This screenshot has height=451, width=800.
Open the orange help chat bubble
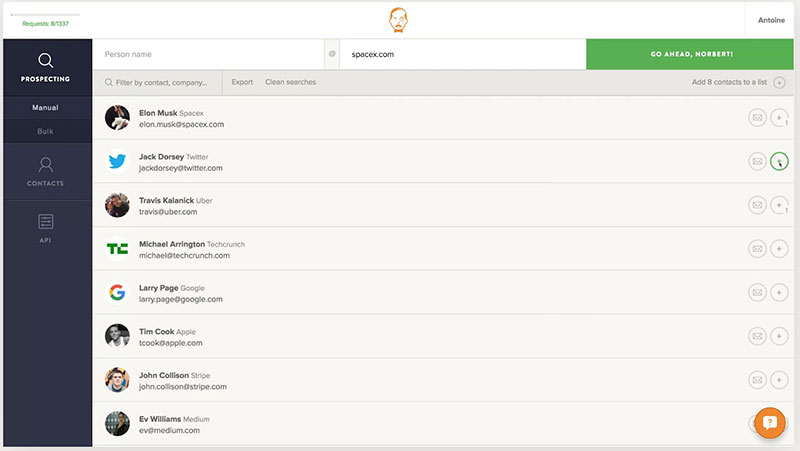(x=770, y=422)
